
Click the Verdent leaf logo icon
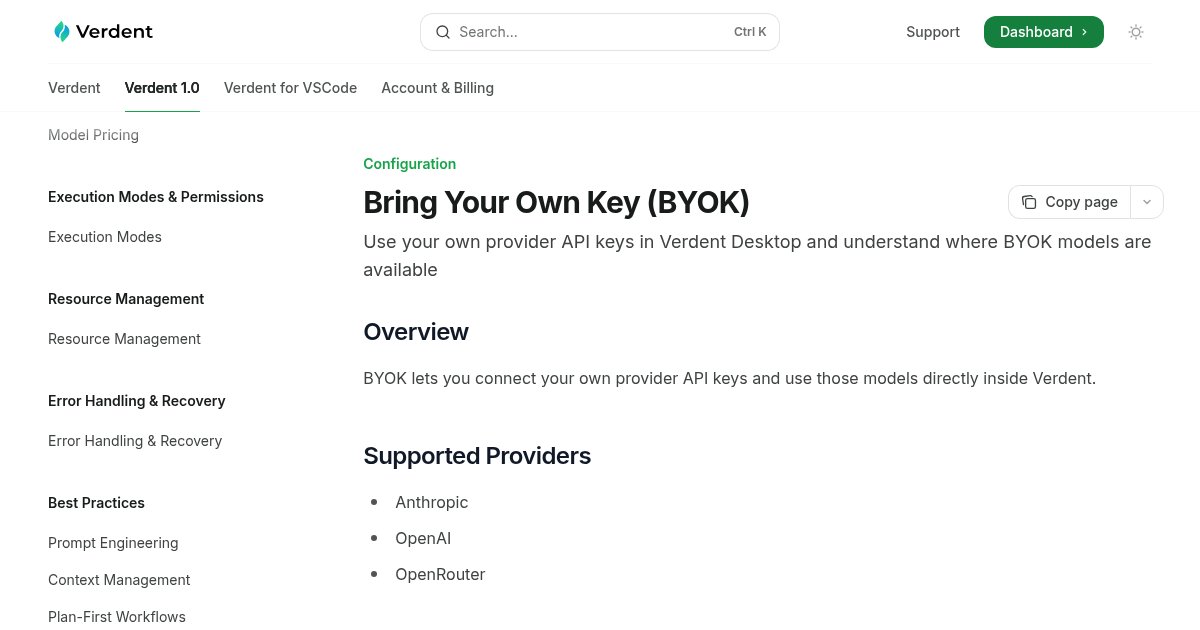click(62, 32)
